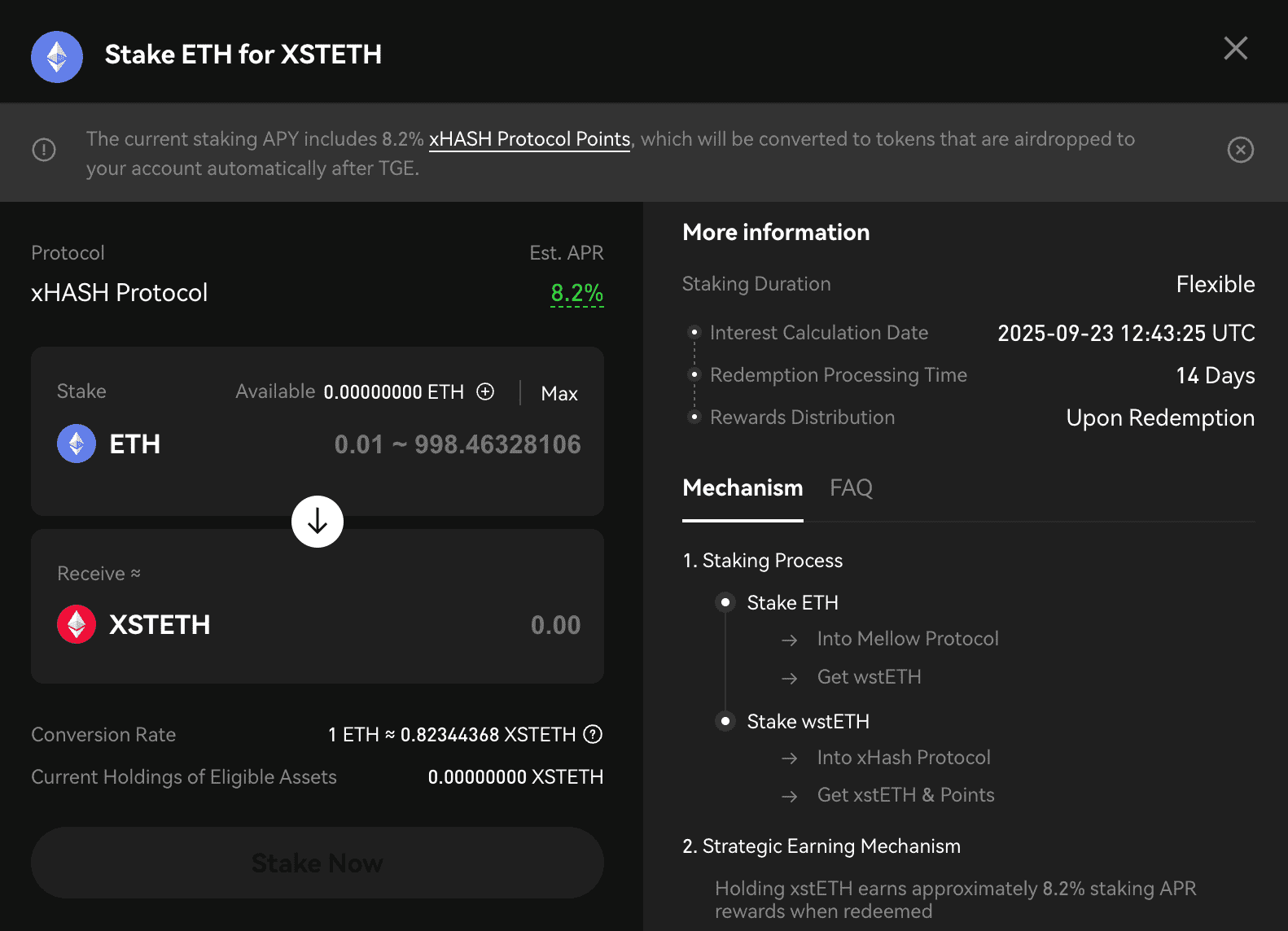
Task: Click the Ethereum logo in the dialog header
Action: pyautogui.click(x=57, y=57)
